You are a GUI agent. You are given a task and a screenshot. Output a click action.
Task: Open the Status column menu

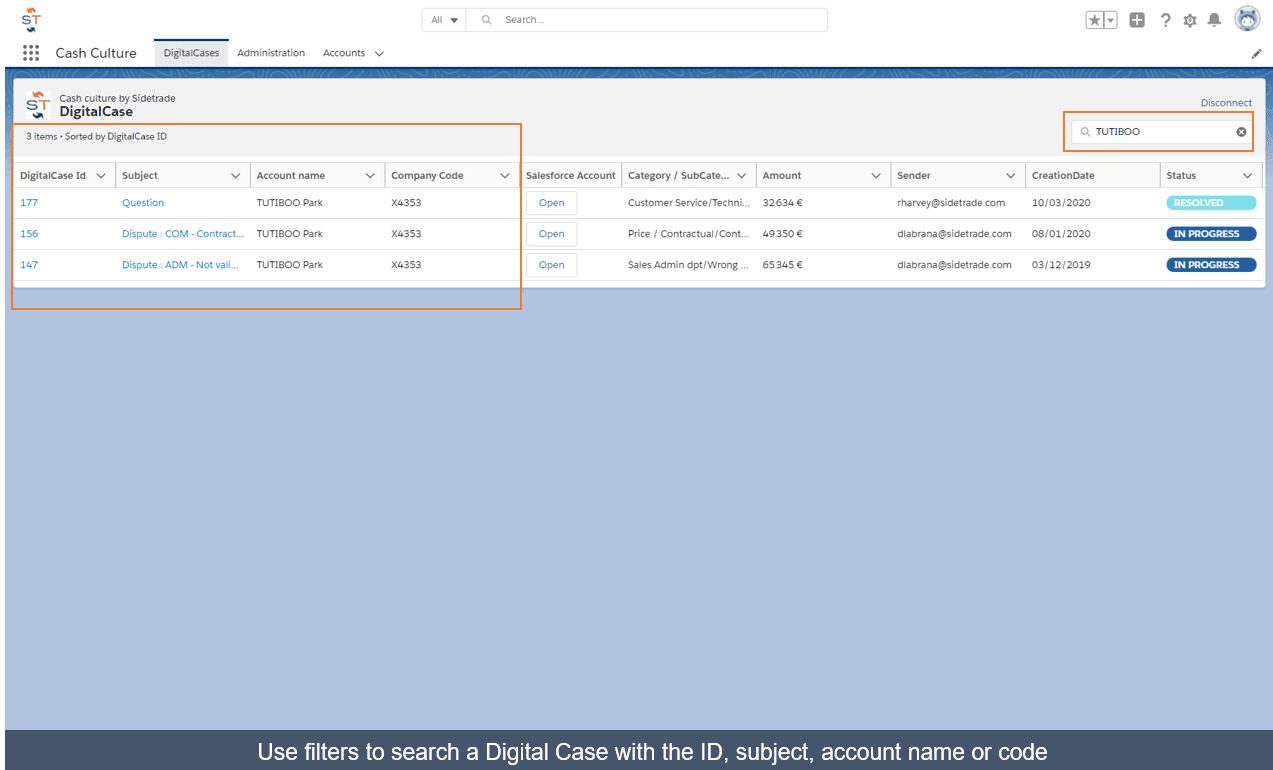pyautogui.click(x=1248, y=176)
